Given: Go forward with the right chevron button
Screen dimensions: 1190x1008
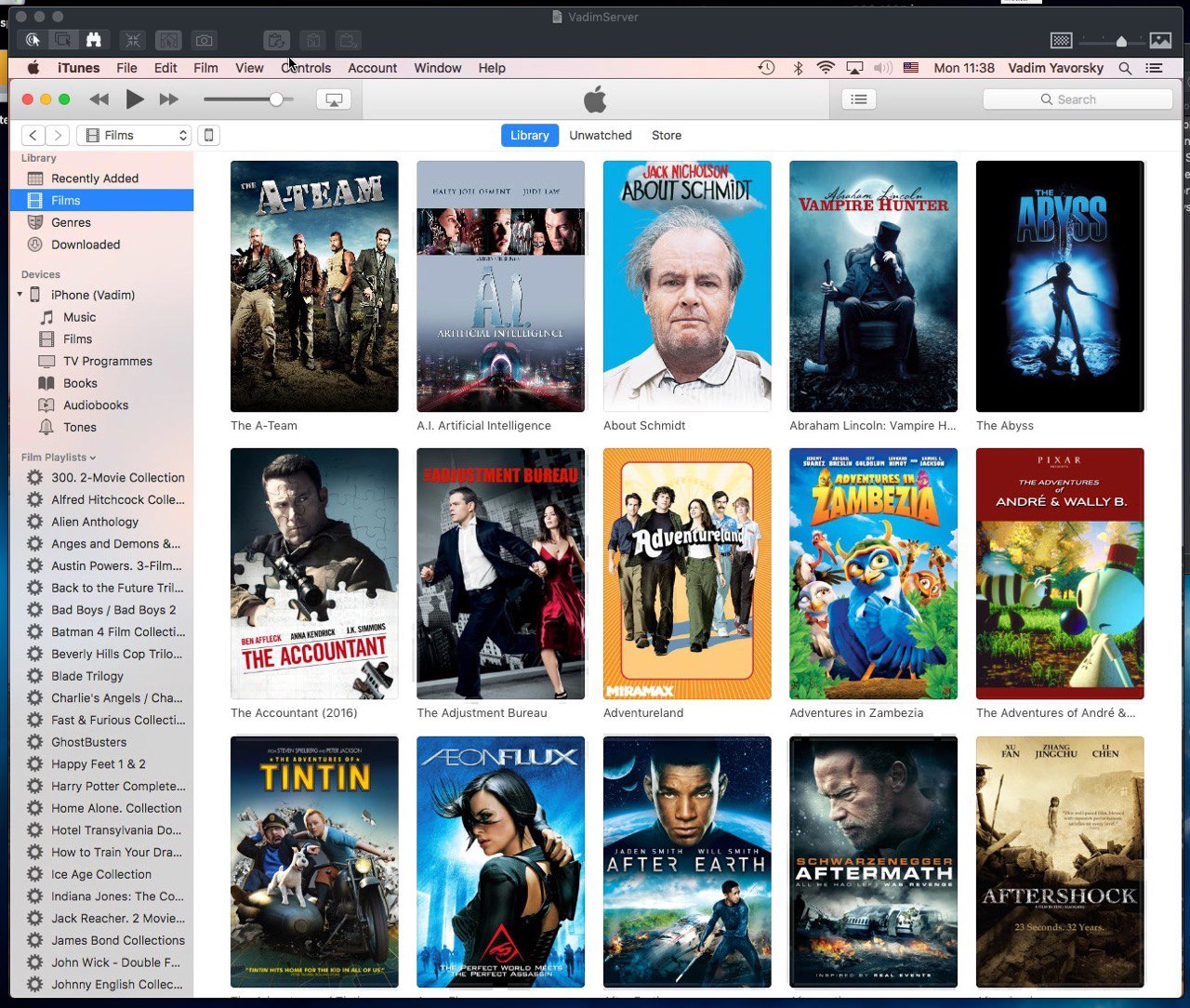Looking at the screenshot, I should coord(58,135).
